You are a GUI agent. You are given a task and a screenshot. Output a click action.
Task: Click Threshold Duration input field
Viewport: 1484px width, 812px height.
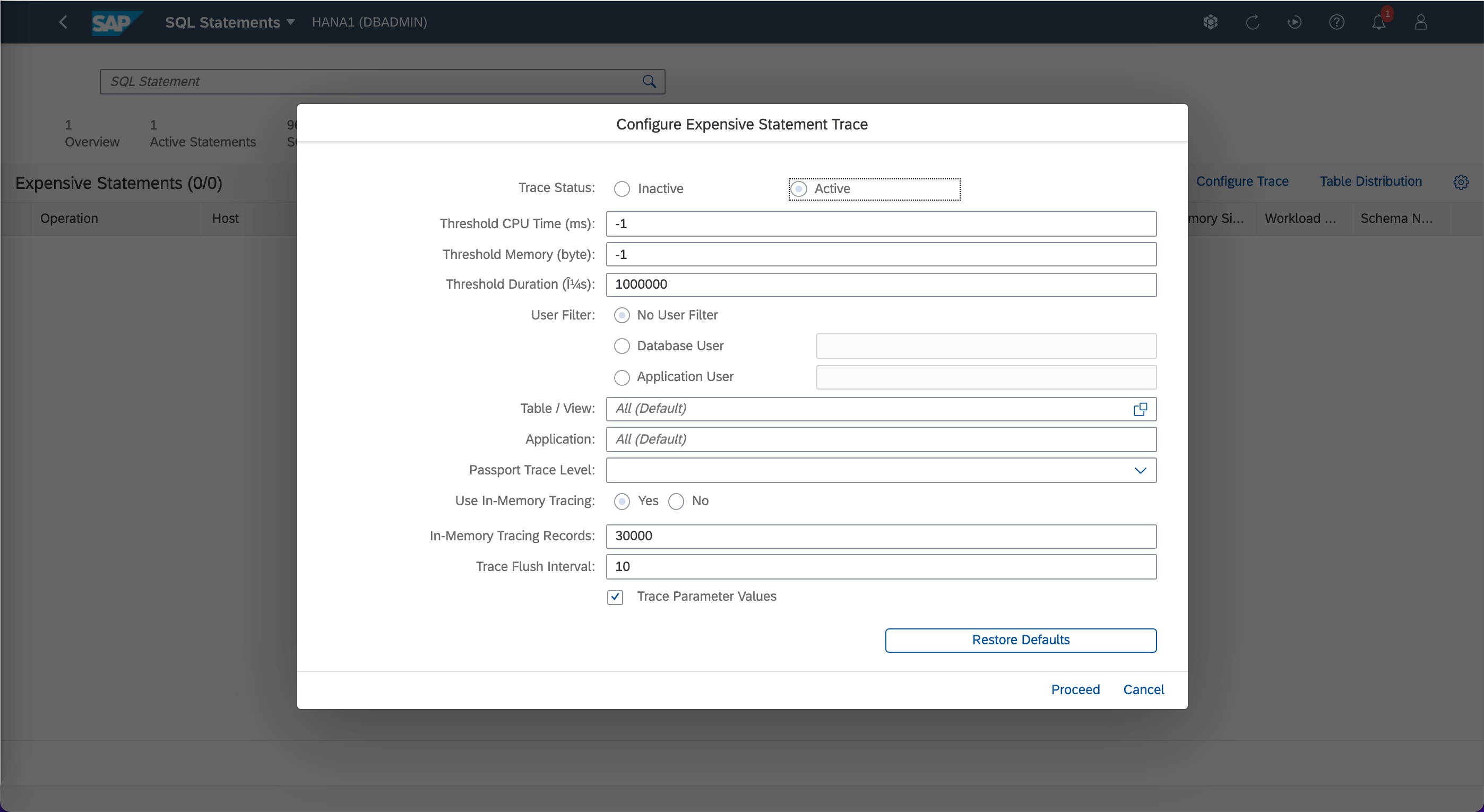coord(881,284)
